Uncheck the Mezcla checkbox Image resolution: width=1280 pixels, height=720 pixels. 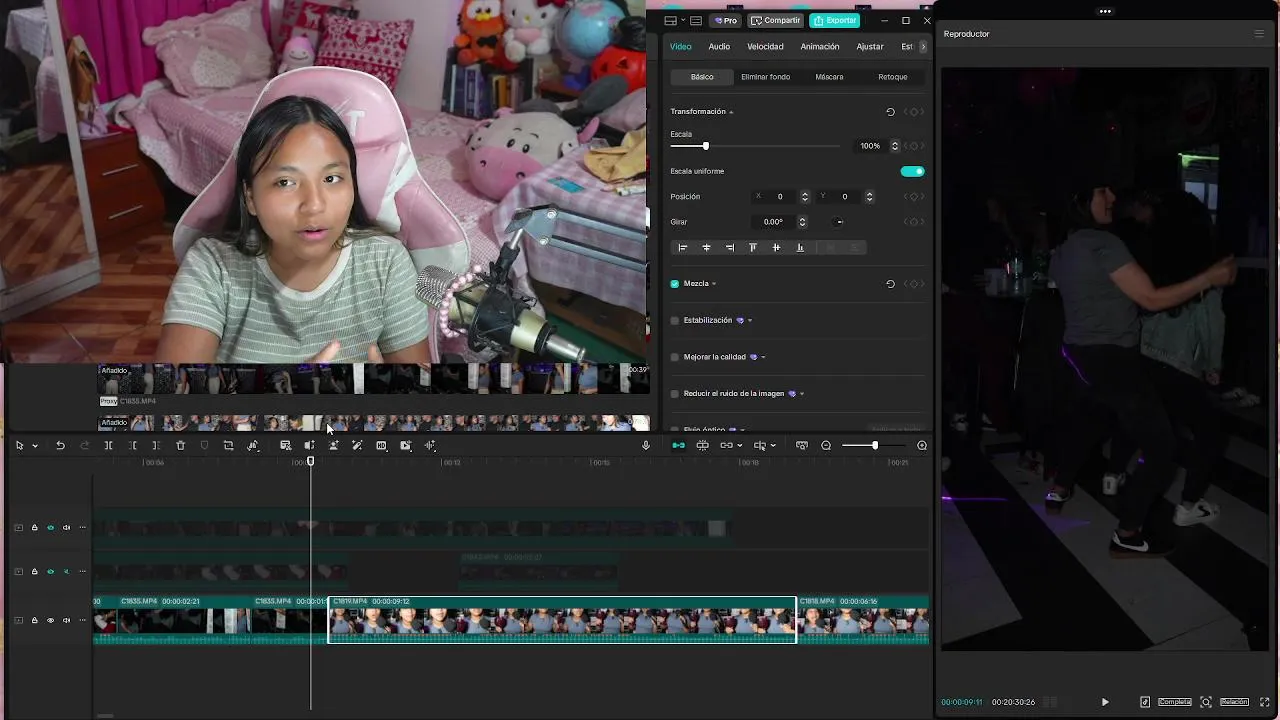coord(675,284)
